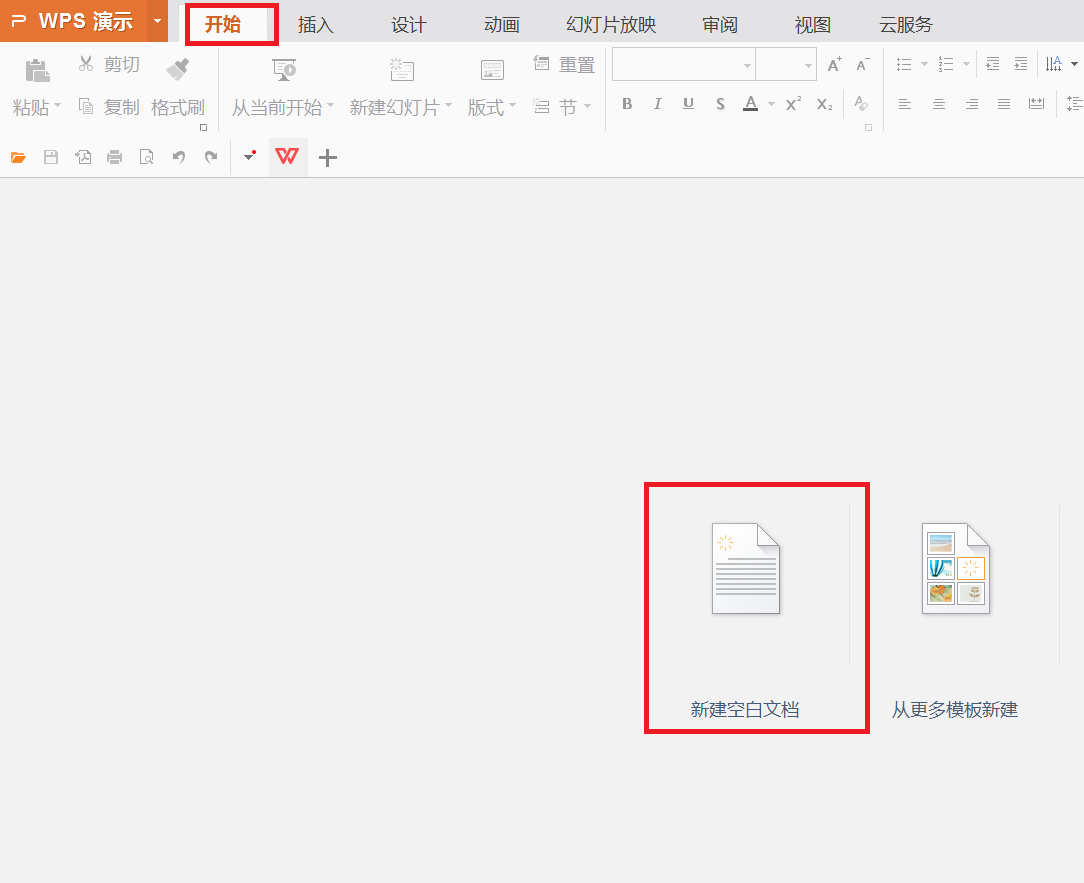The image size is (1084, 883).
Task: Click the print preview icon
Action: 147,157
